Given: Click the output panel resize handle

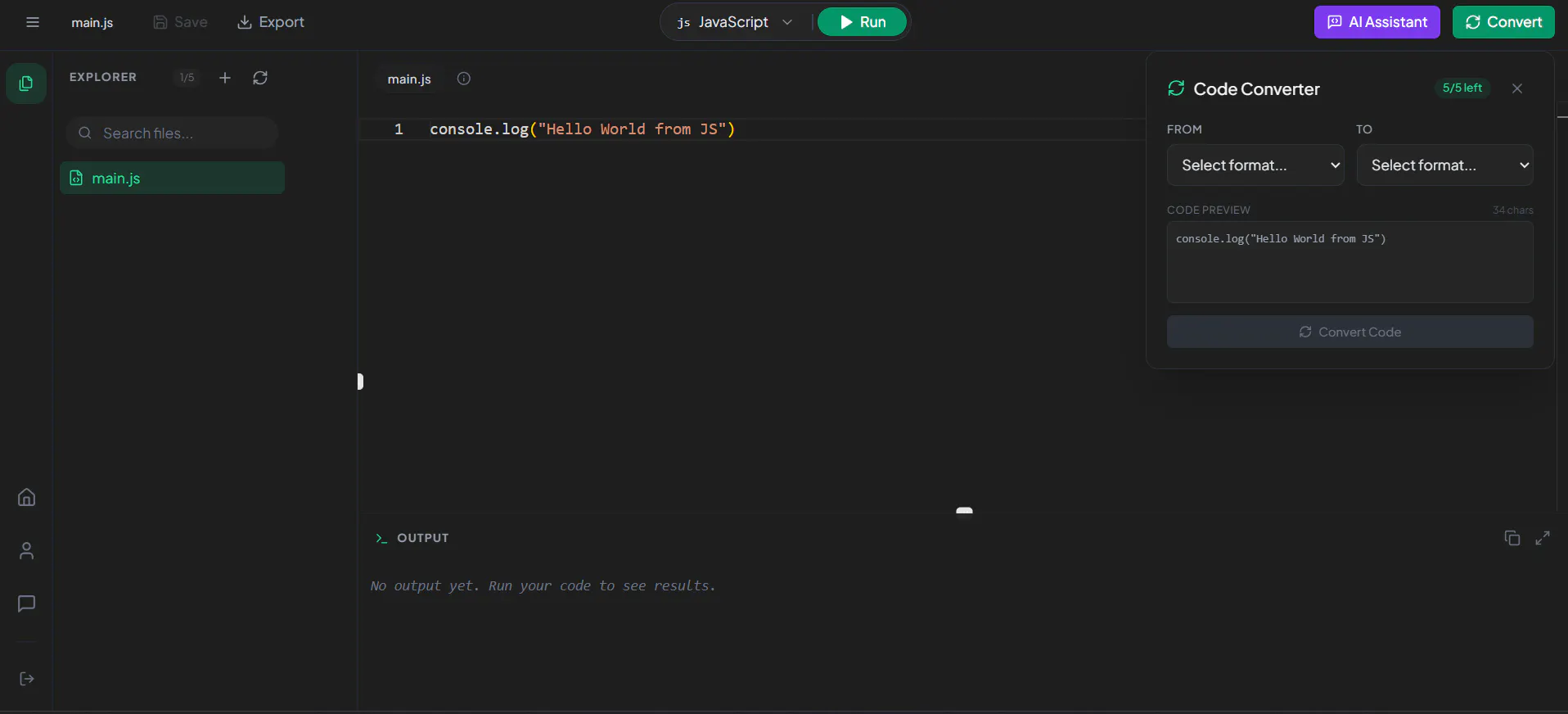Looking at the screenshot, I should [x=964, y=511].
